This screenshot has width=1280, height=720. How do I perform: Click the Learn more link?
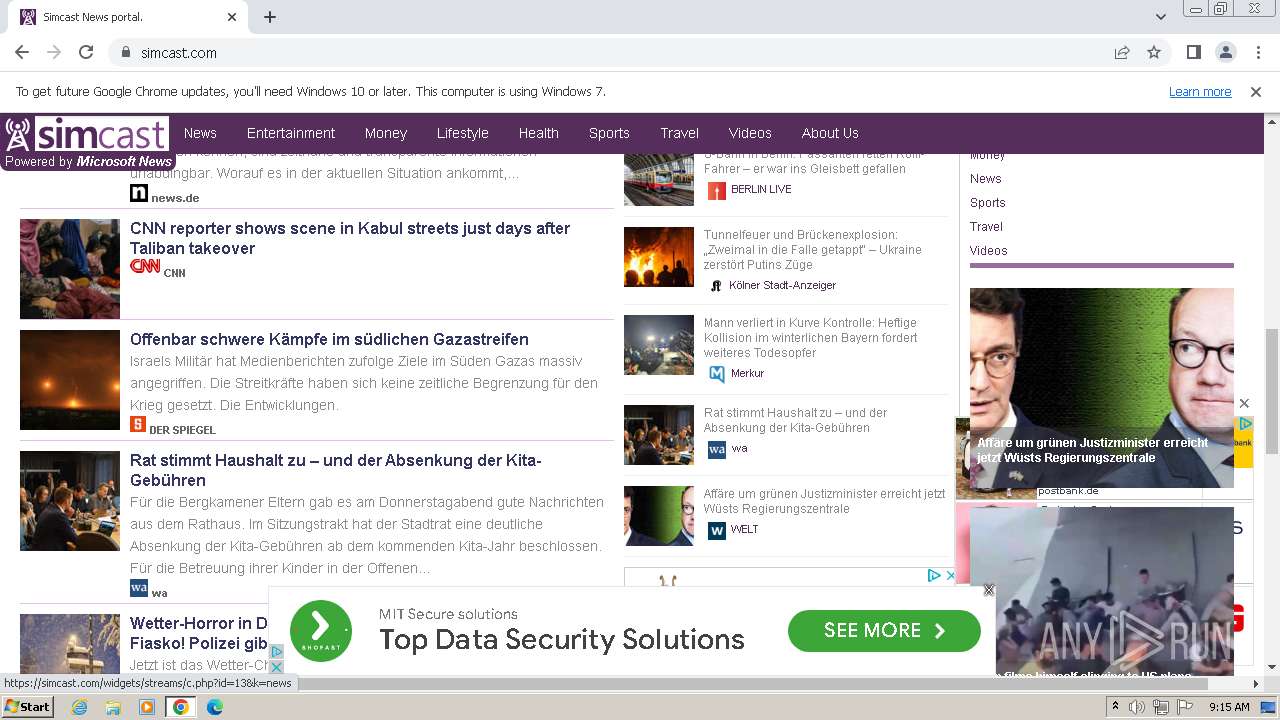click(x=1200, y=92)
